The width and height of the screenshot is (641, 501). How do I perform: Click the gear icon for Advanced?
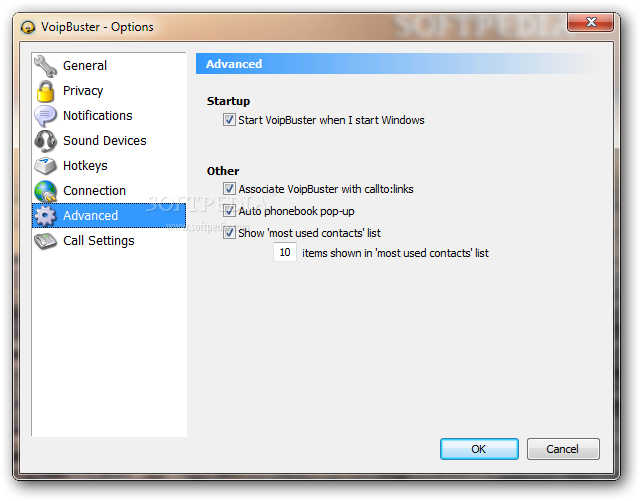coord(45,216)
